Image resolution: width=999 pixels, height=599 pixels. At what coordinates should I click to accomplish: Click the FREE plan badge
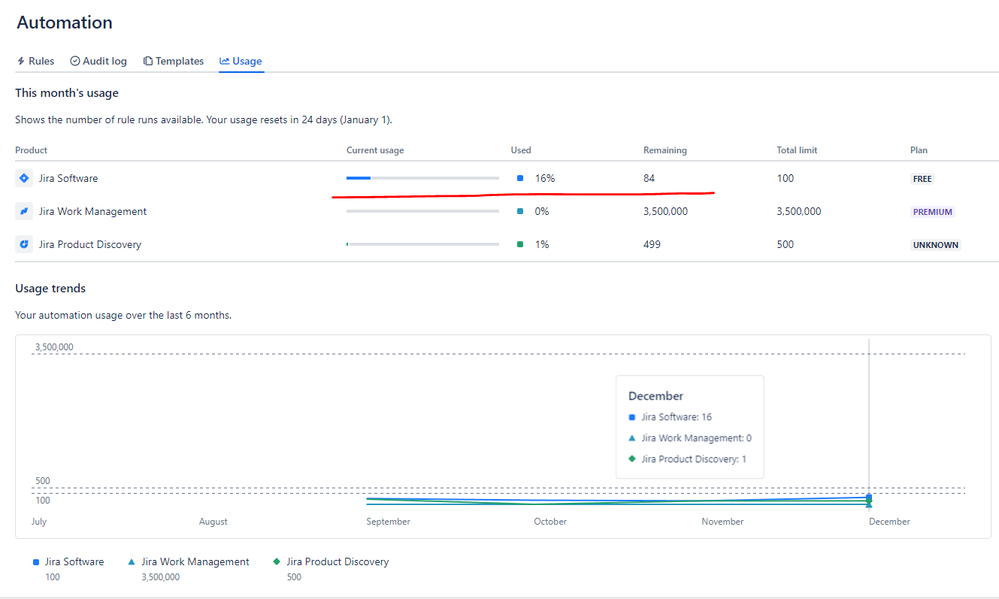[922, 179]
